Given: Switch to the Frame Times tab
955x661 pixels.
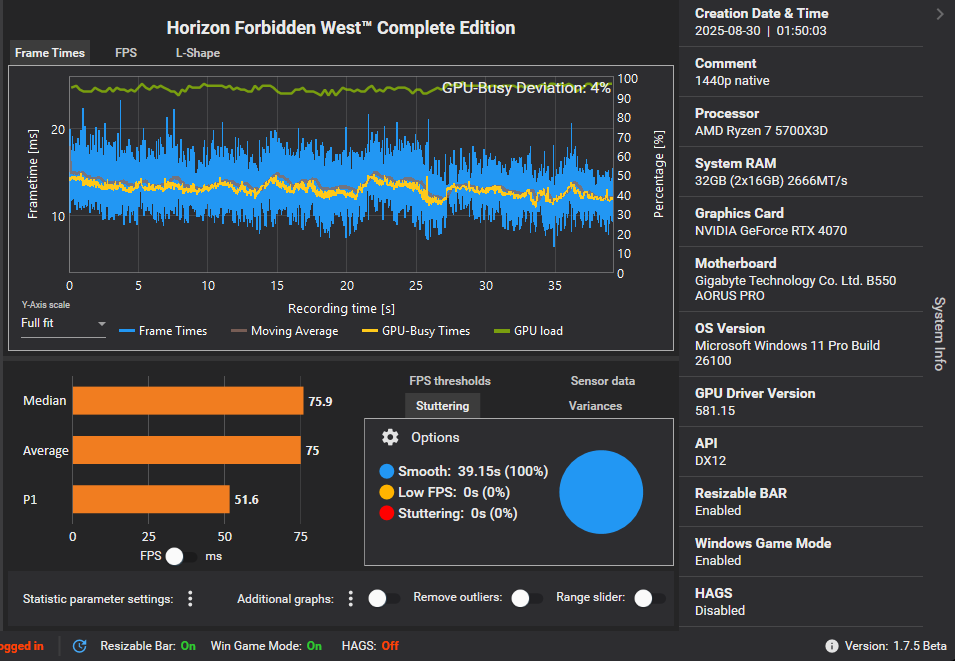Looking at the screenshot, I should click(x=50, y=53).
